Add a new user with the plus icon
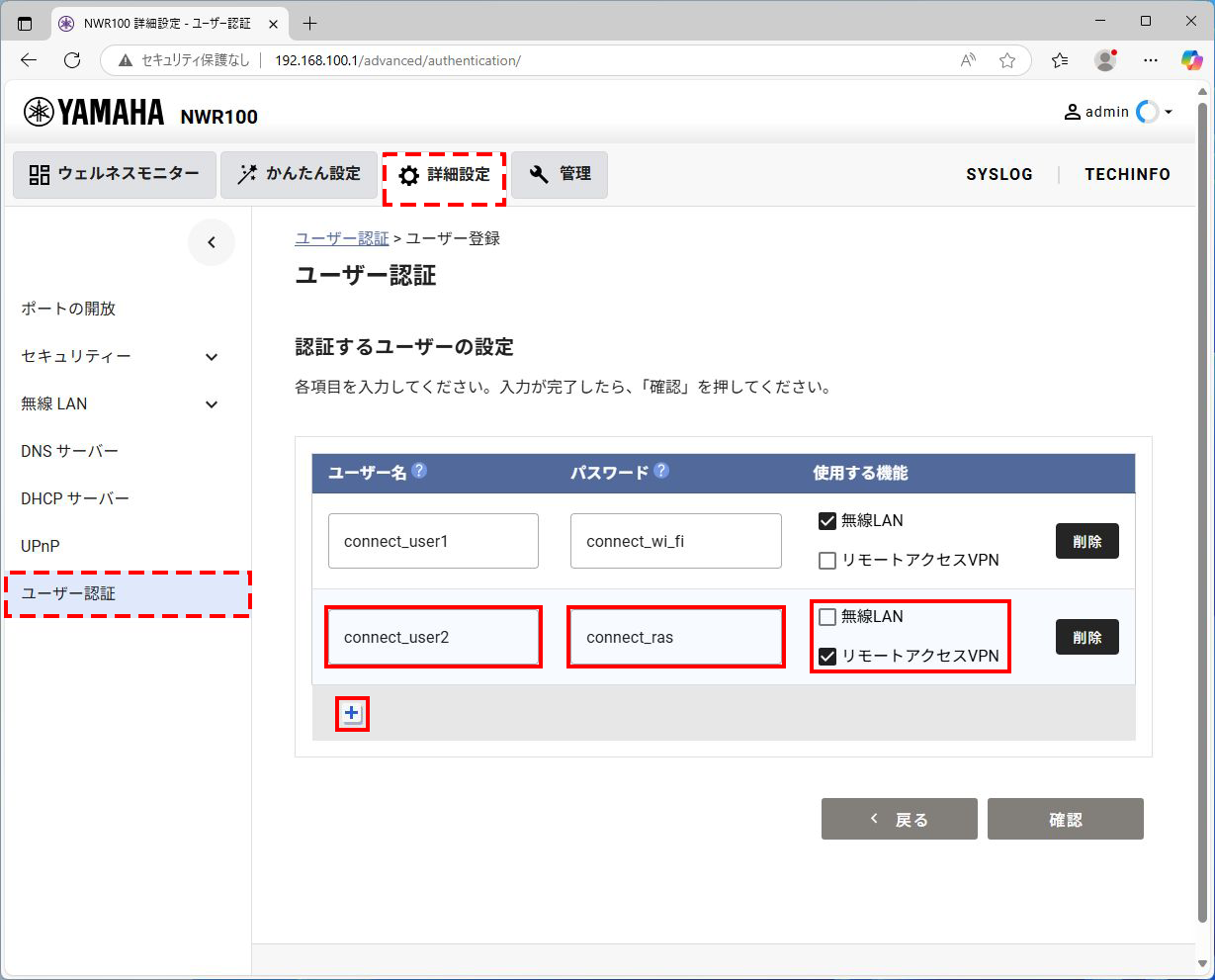 point(352,711)
